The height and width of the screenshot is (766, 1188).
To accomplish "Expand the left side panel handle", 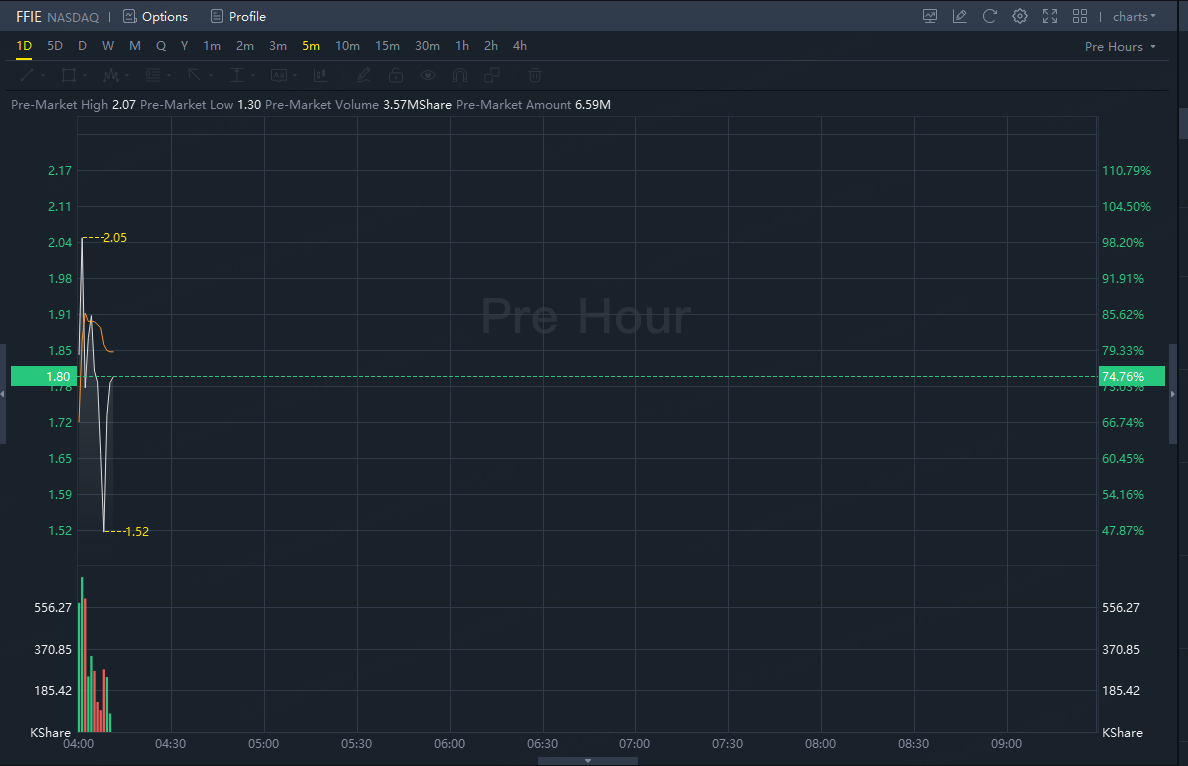I will (x=3, y=394).
